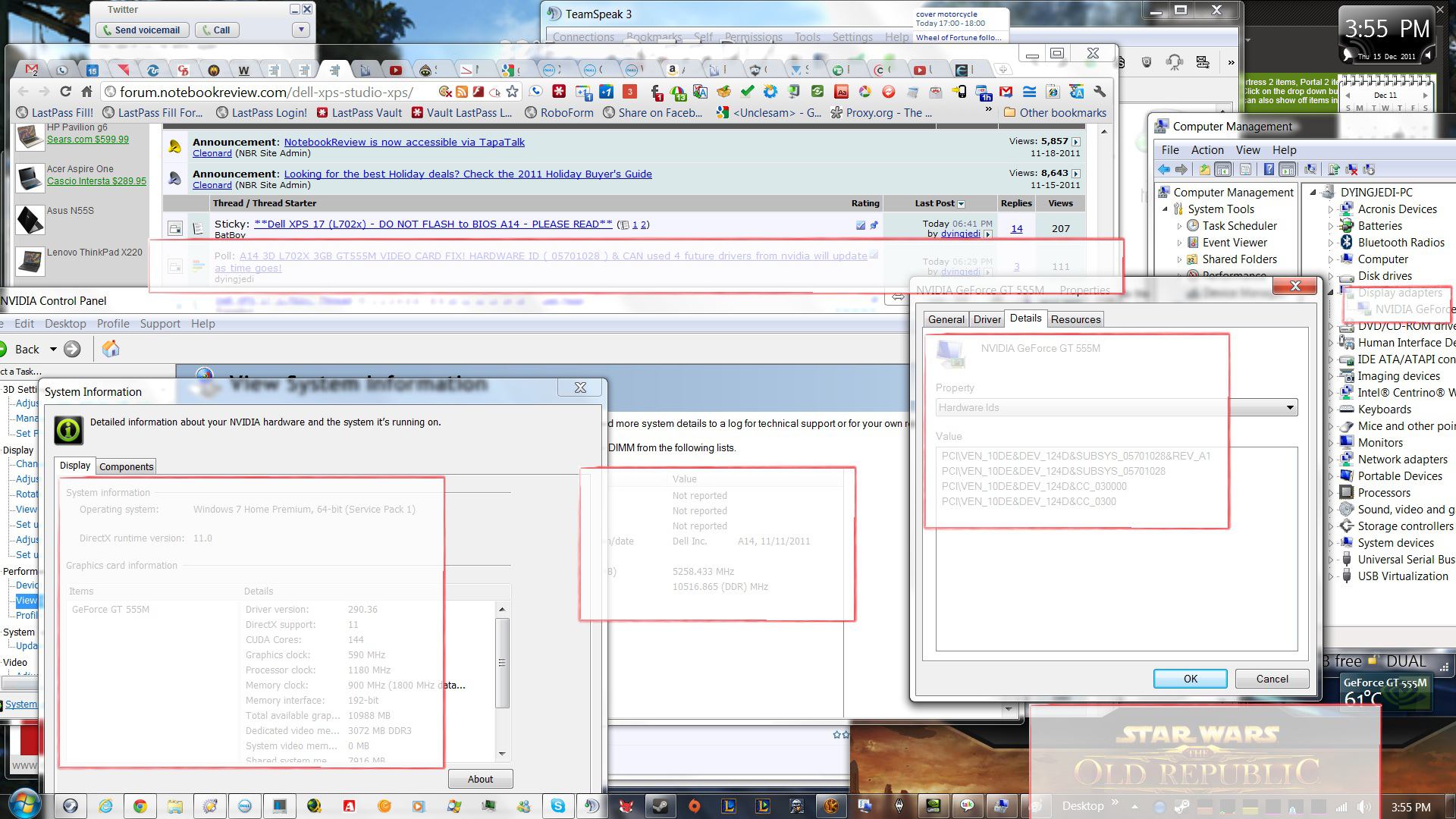This screenshot has width=1456, height=819.
Task: Open the Back history dropdown arrow in NVIDIA Control Panel
Action: pyautogui.click(x=53, y=350)
